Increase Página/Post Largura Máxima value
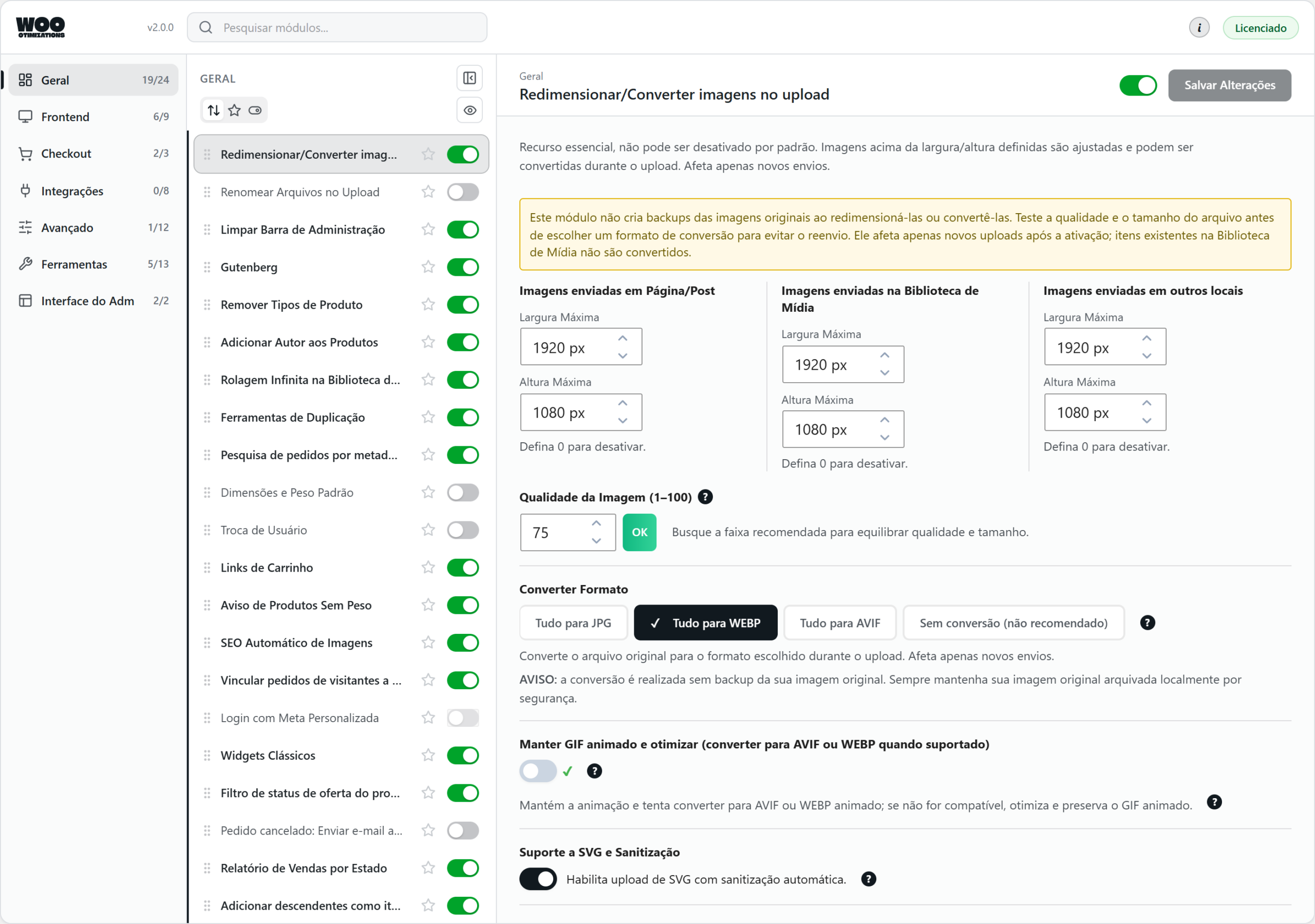 coord(623,338)
